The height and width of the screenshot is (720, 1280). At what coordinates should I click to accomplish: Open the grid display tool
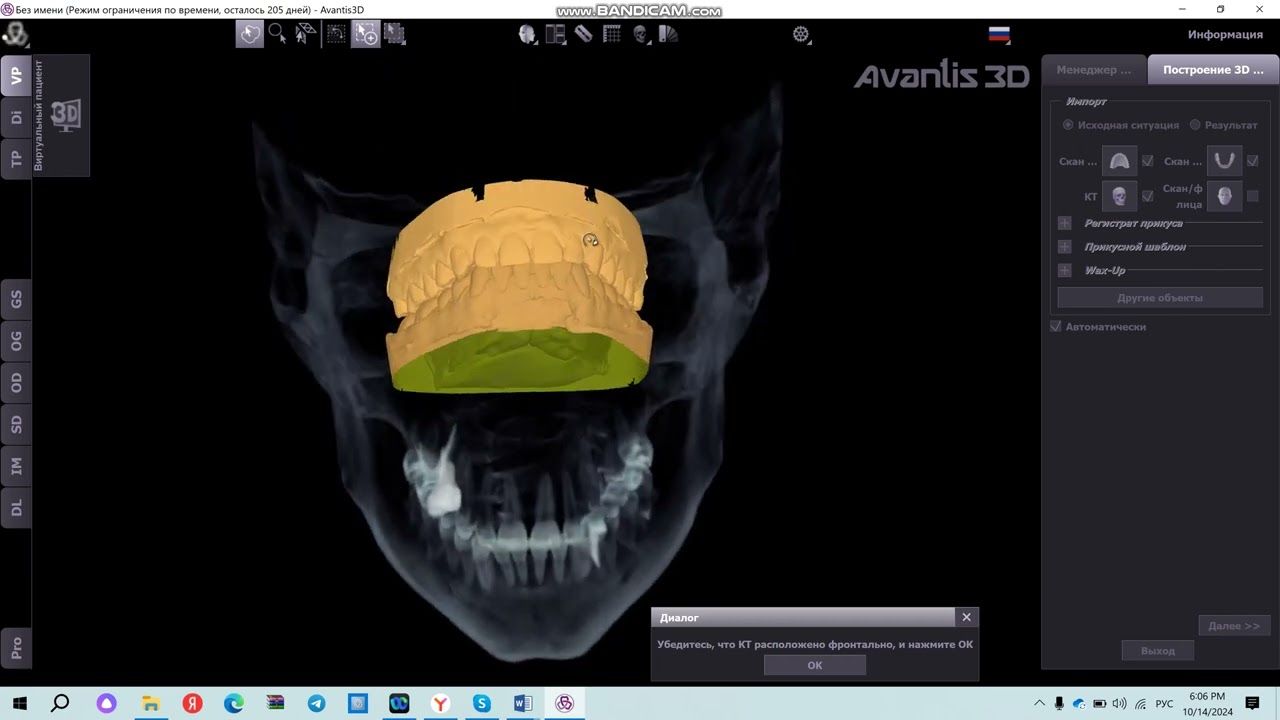611,34
